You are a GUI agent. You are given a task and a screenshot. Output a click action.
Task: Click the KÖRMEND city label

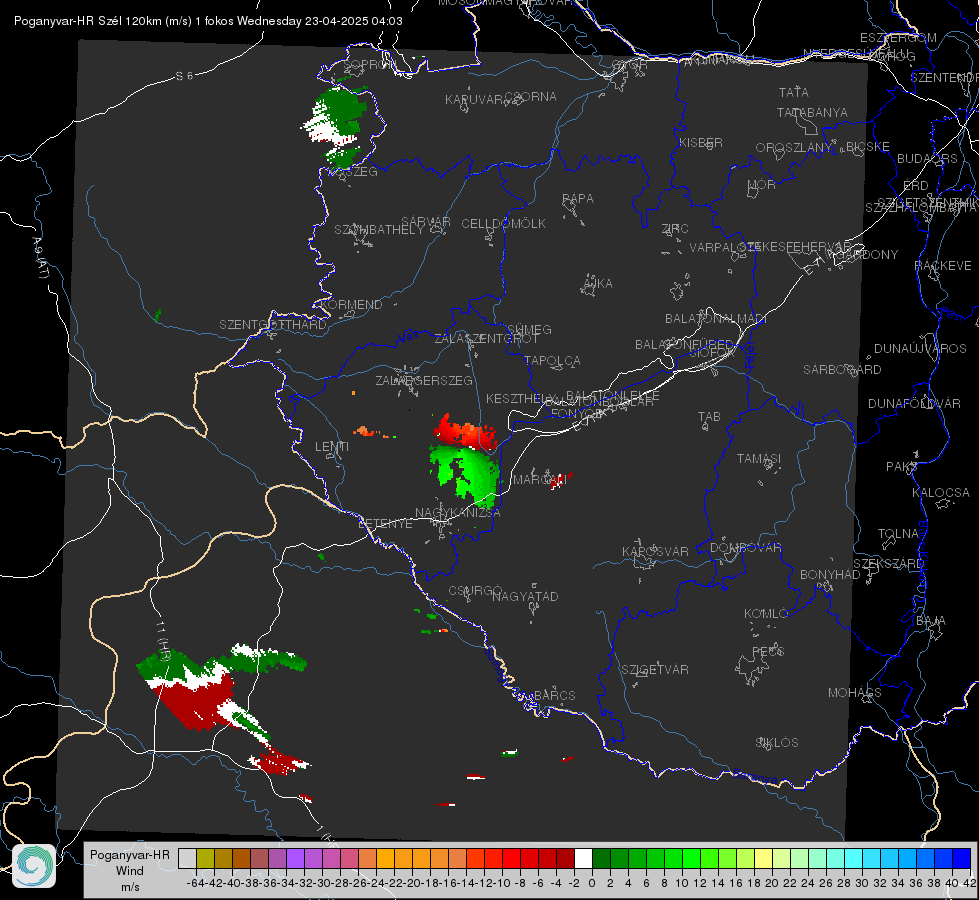pos(350,305)
